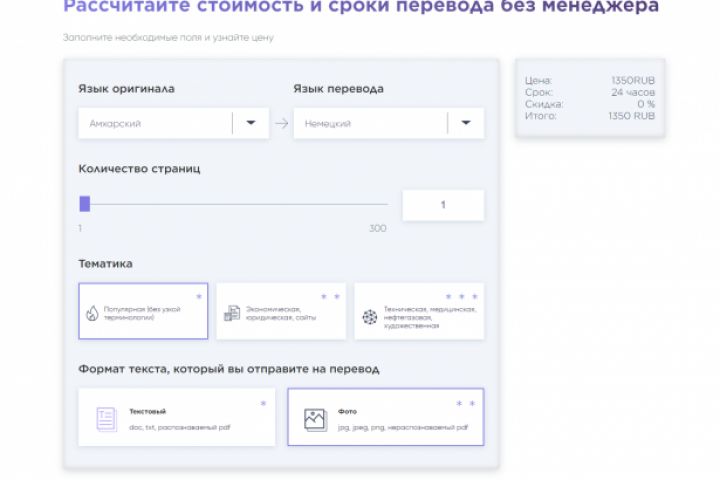Click the price summary panel showing Итого
This screenshot has width=720, height=480.
(590, 98)
